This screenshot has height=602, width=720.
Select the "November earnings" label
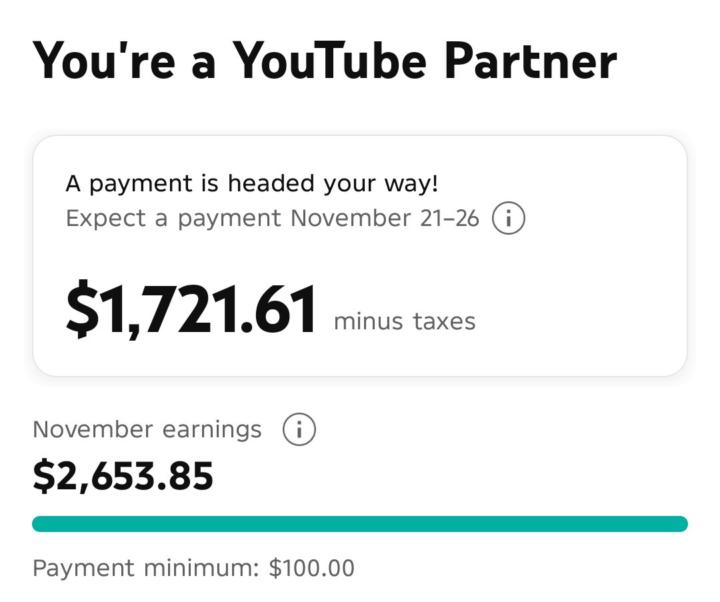[x=147, y=430]
